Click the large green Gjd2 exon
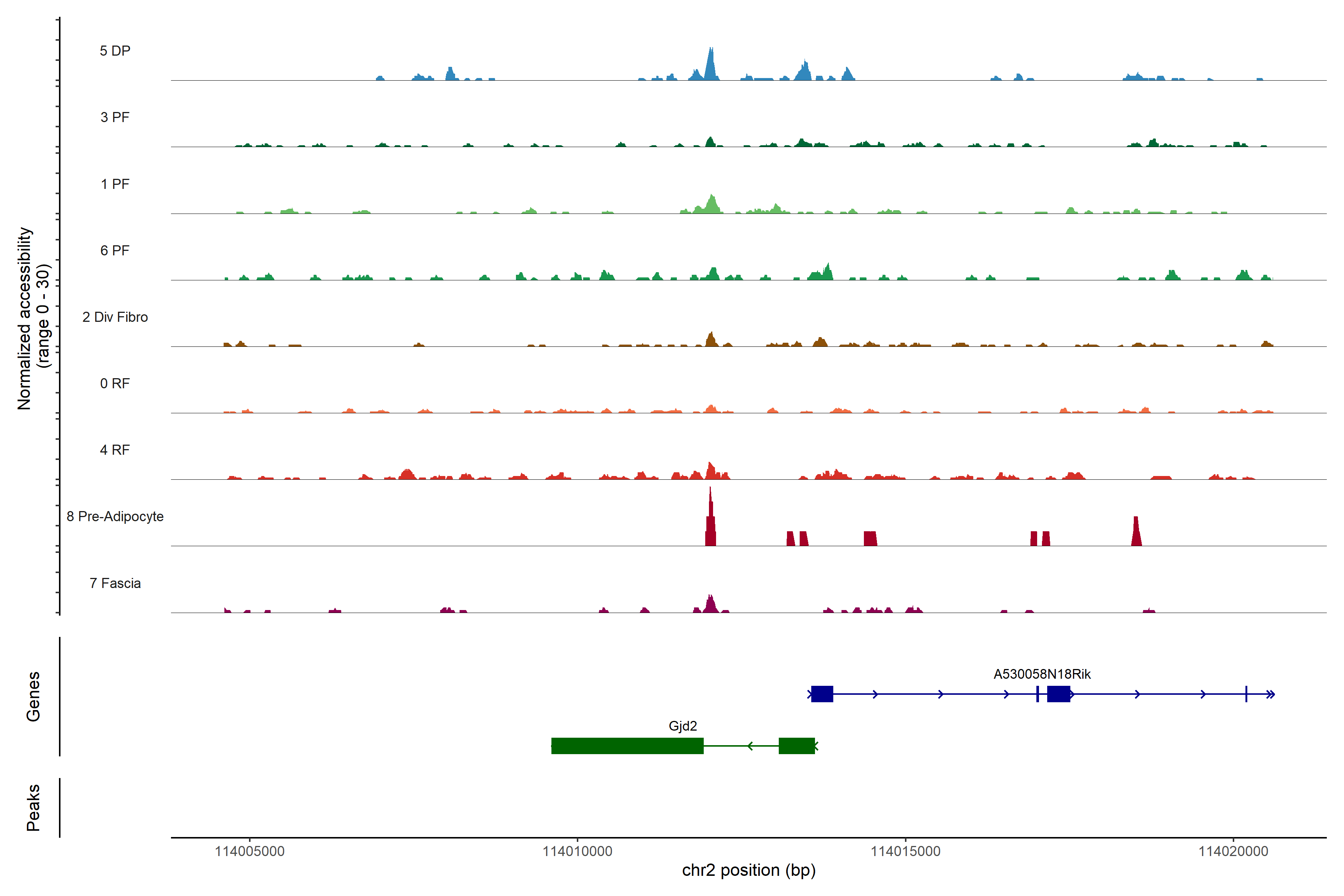 click(627, 746)
